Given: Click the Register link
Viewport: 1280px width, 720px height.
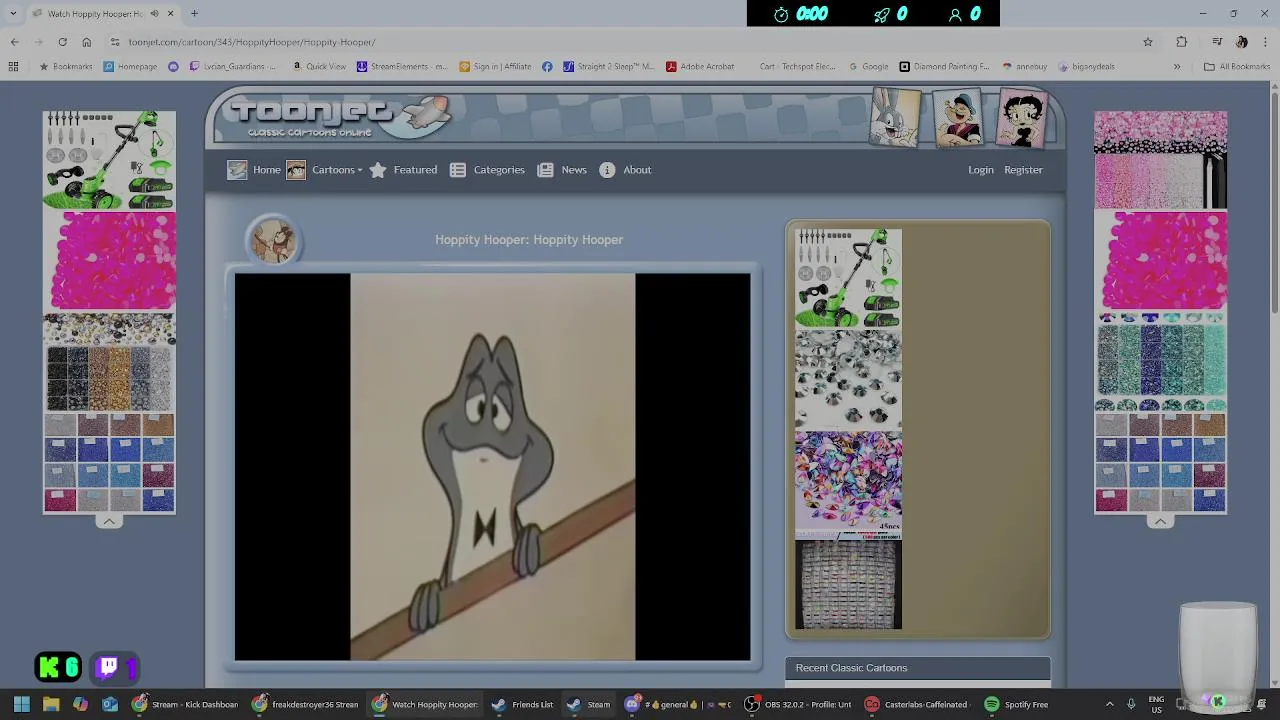Looking at the screenshot, I should [x=1023, y=170].
